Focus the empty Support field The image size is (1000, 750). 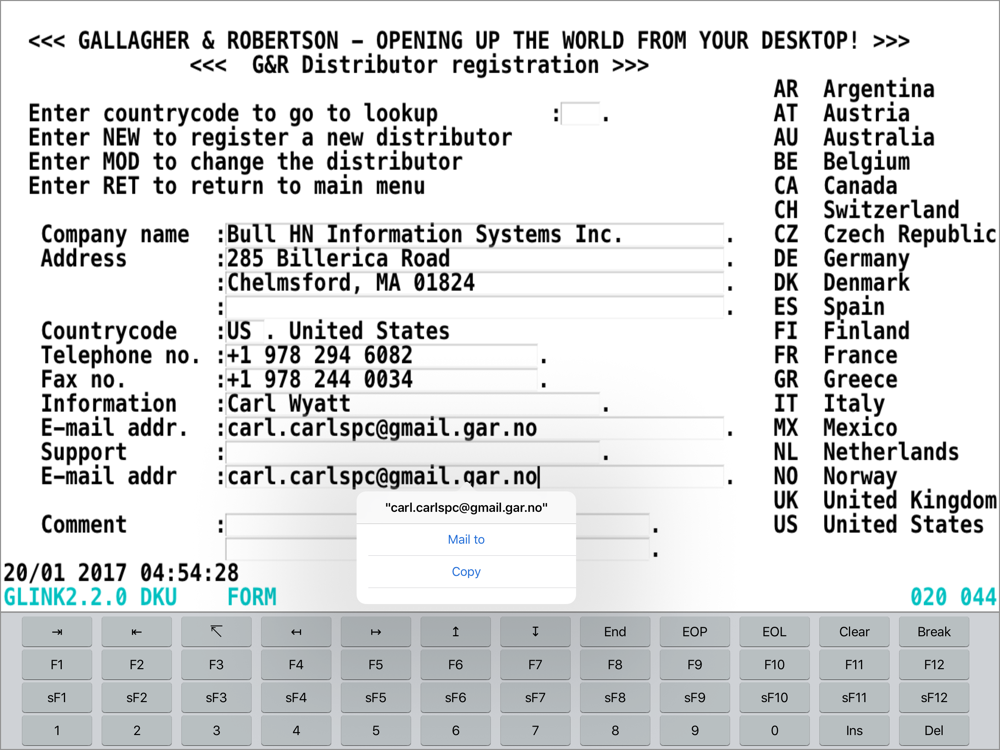(413, 453)
